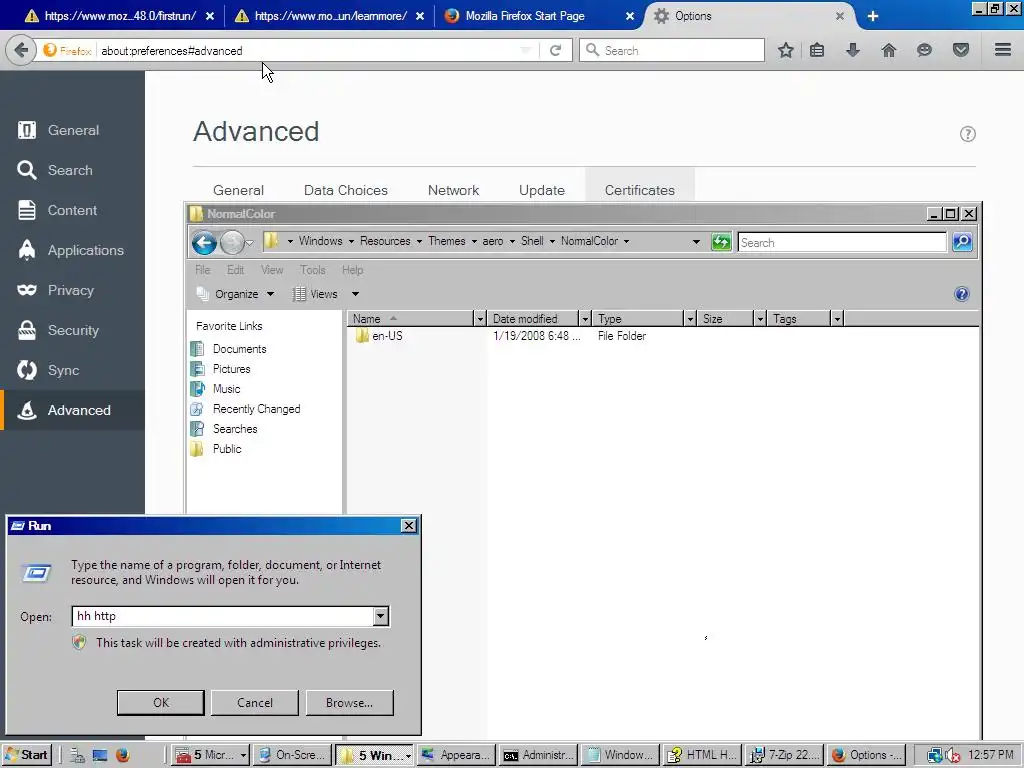1024x768 pixels.
Task: Switch to 7-Zip taskbar item
Action: click(x=784, y=755)
